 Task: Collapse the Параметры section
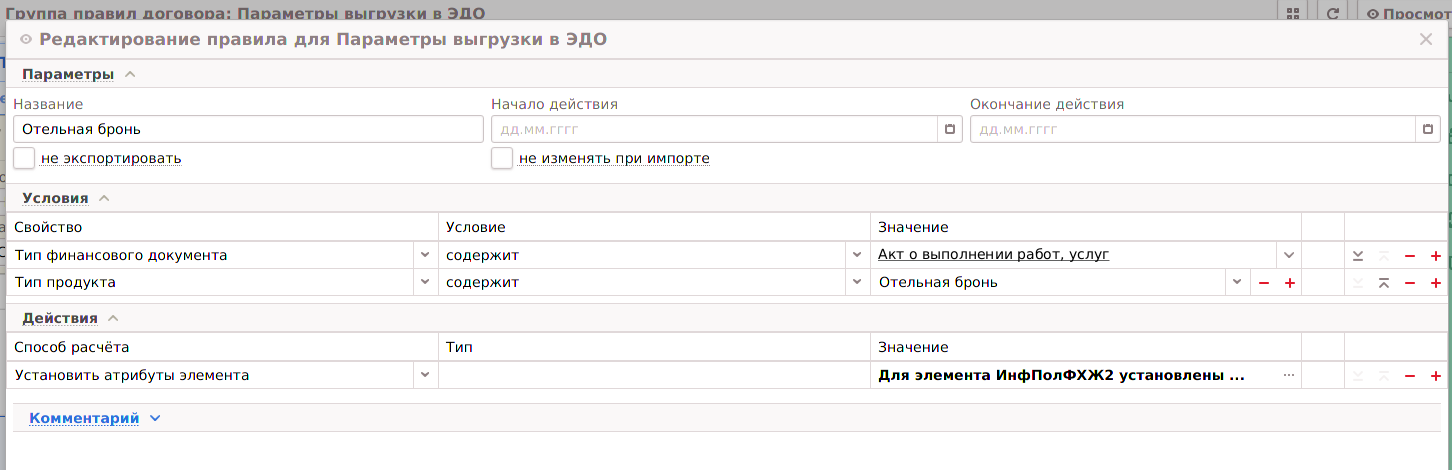pyautogui.click(x=130, y=74)
